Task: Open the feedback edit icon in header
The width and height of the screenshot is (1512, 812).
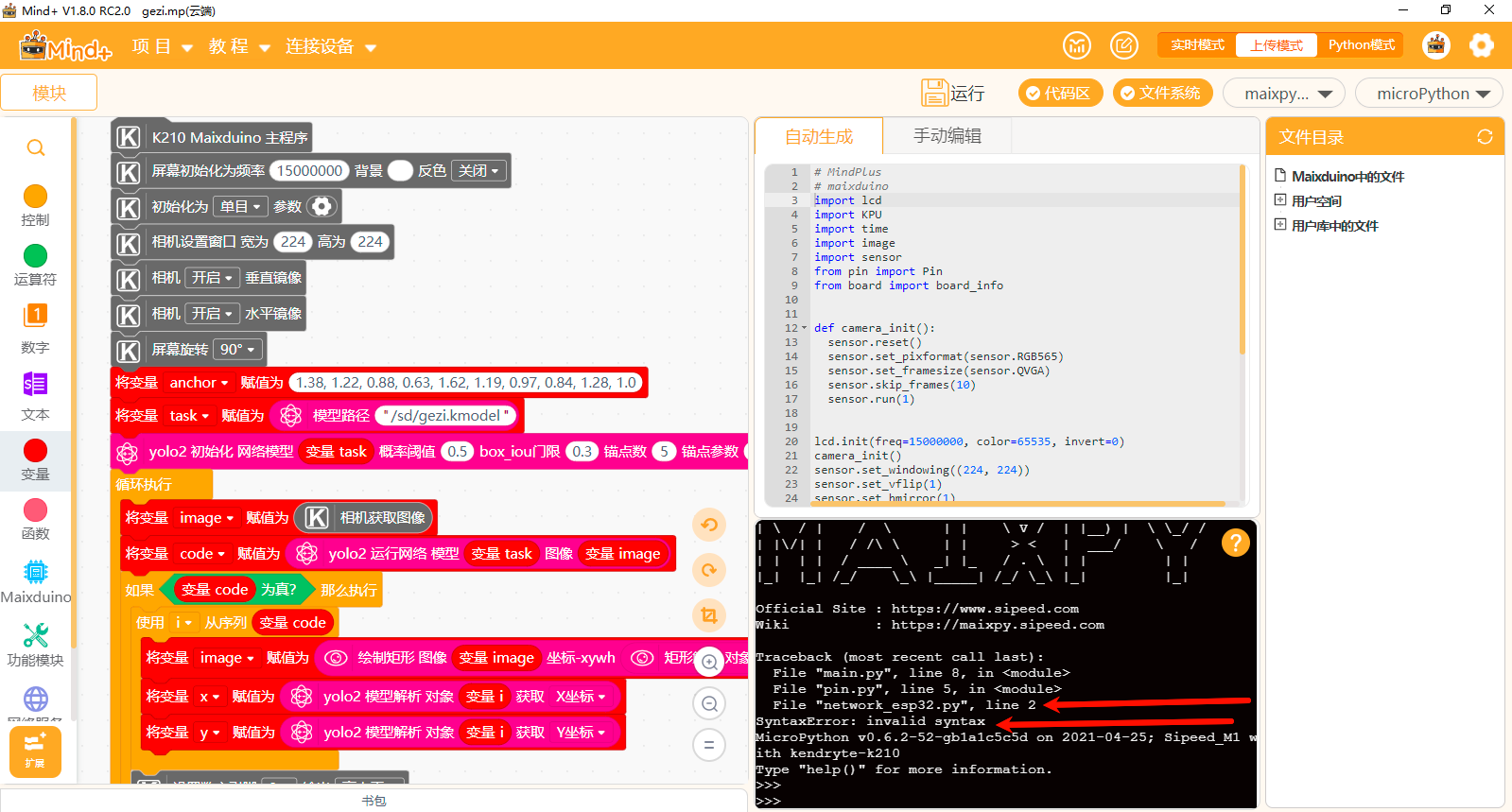Action: click(1124, 45)
